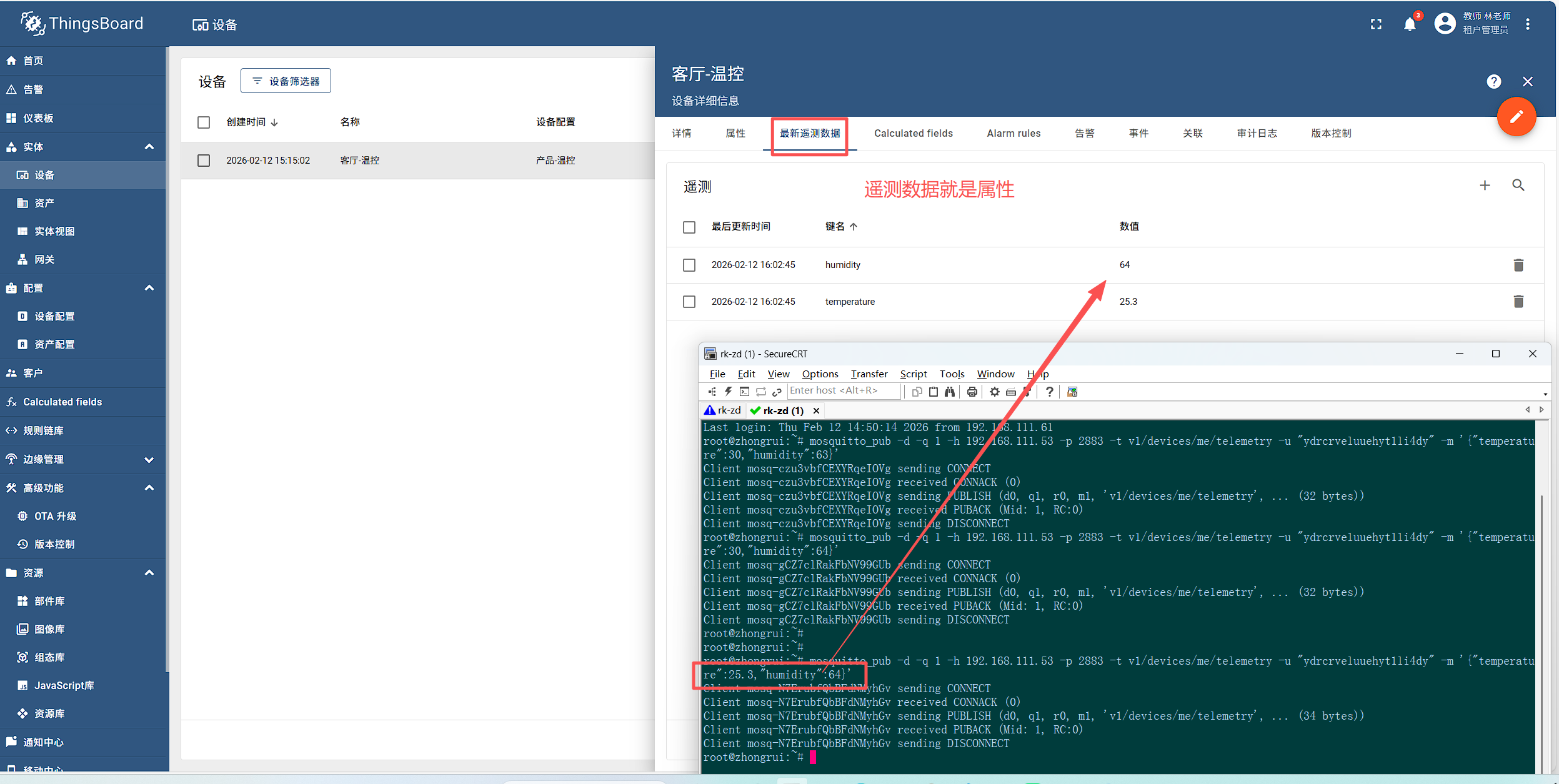Screen dimensions: 1559x784
Task: Search telemetry with the magnifier icon
Action: point(1518,186)
